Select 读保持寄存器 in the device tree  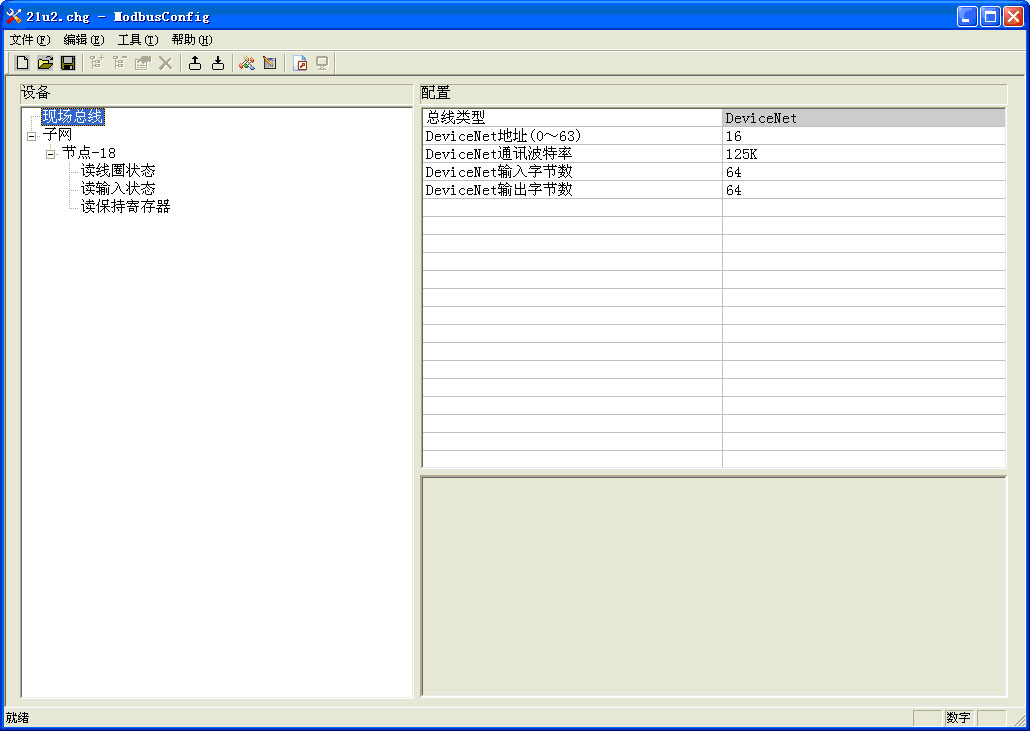pyautogui.click(x=126, y=207)
